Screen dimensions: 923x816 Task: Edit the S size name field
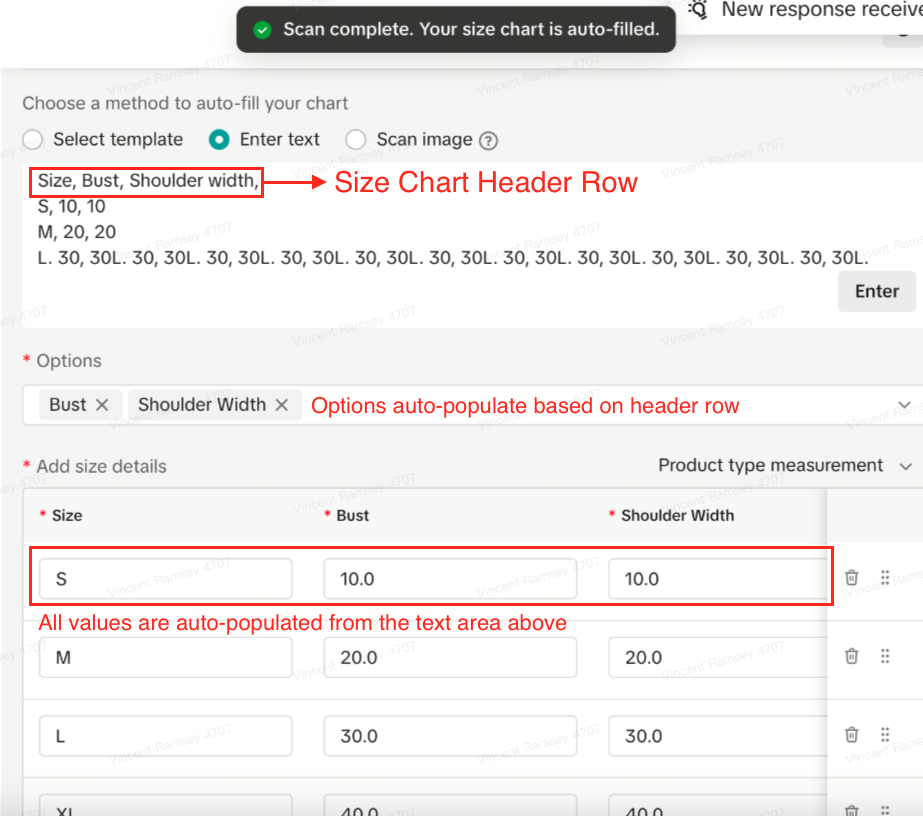tap(166, 579)
